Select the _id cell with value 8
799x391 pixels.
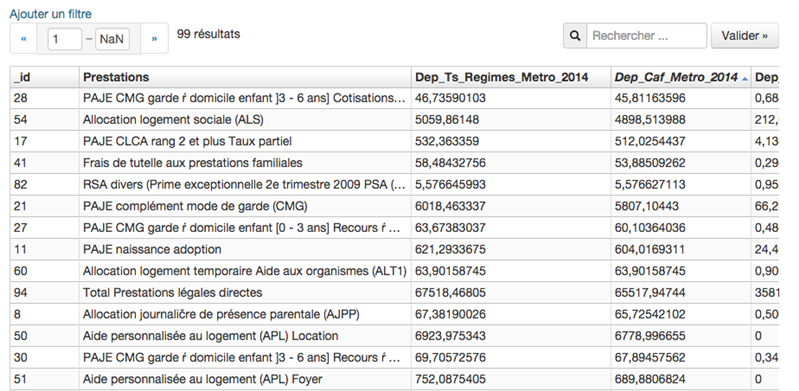pos(44,315)
